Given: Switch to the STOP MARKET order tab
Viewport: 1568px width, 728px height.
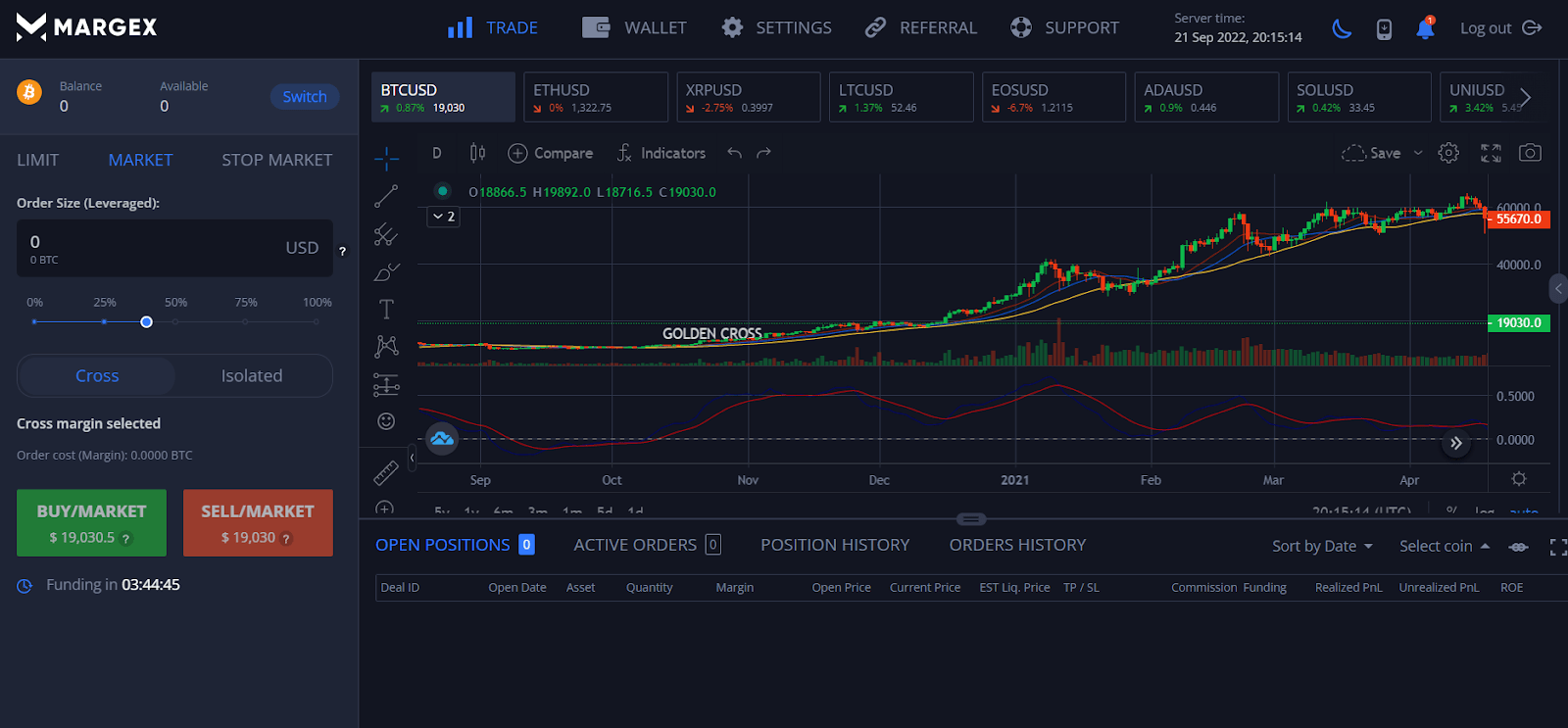Looking at the screenshot, I should (276, 160).
